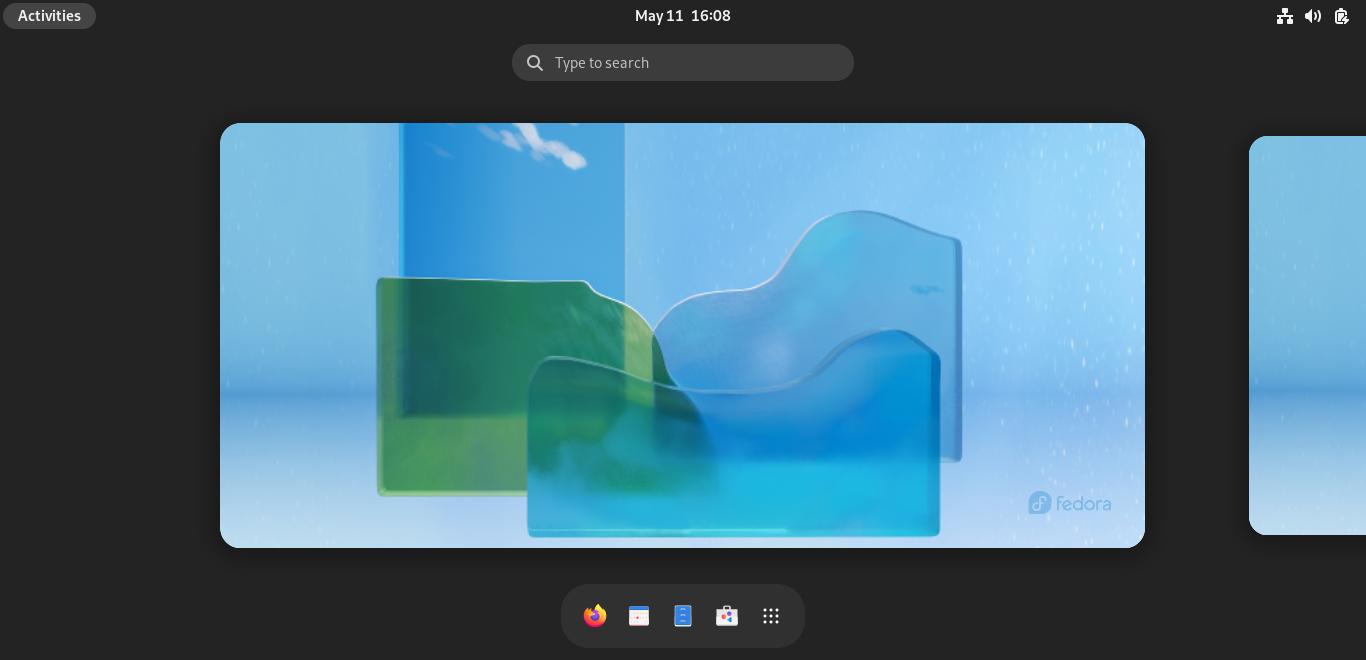Open the system quick settings tray
This screenshot has height=660, width=1366.
(x=1313, y=16)
